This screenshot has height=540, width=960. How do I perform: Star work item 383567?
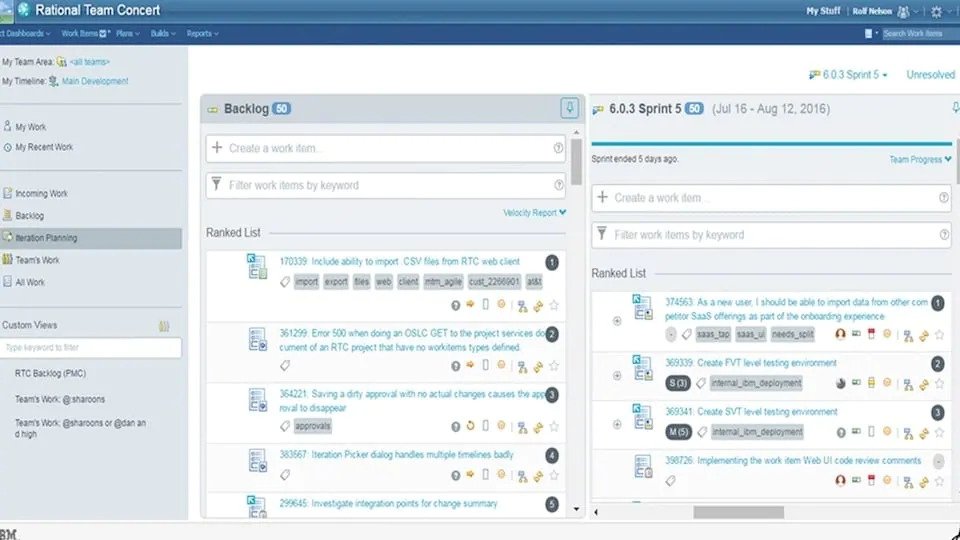point(554,475)
